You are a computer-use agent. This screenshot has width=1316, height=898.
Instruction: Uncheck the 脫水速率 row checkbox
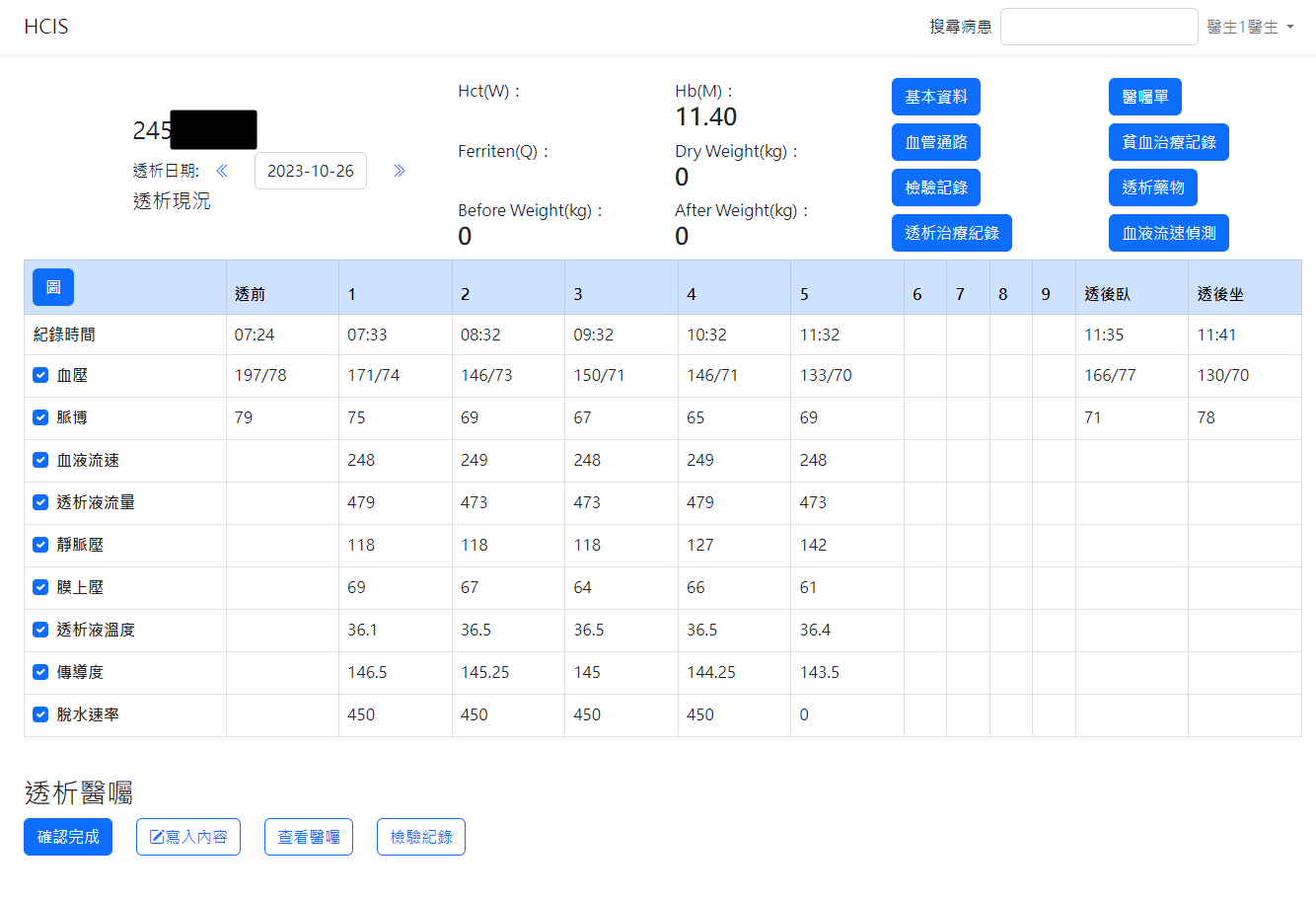tap(40, 714)
